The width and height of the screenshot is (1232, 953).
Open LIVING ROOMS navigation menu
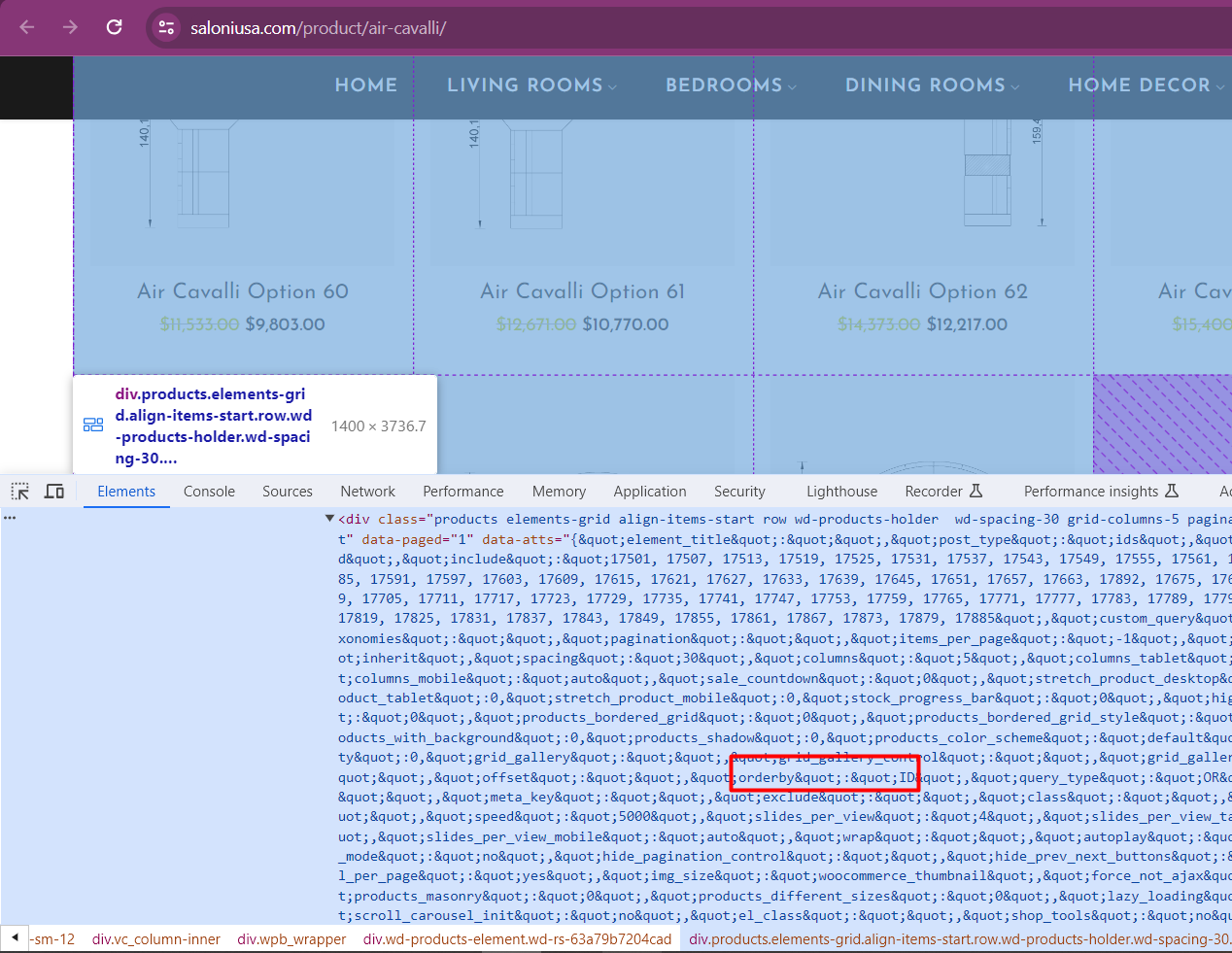530,85
